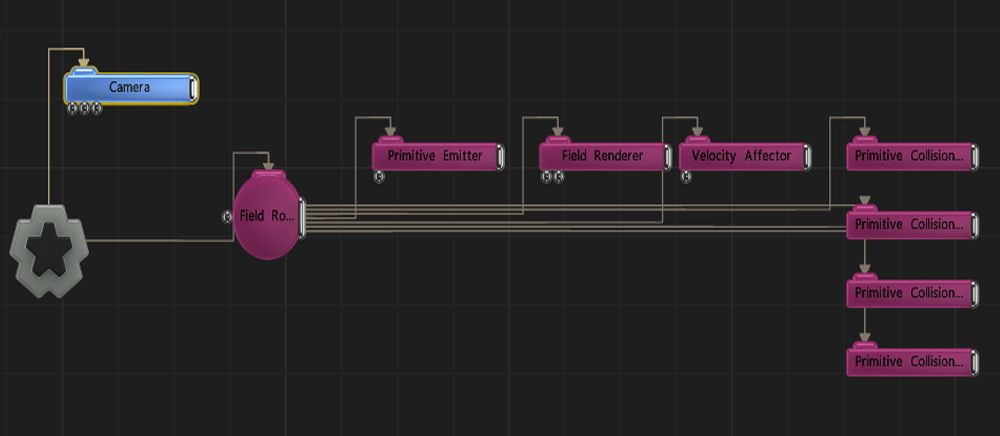Click the first input pin under Camera
The width and height of the screenshot is (1000, 436).
[x=72, y=109]
